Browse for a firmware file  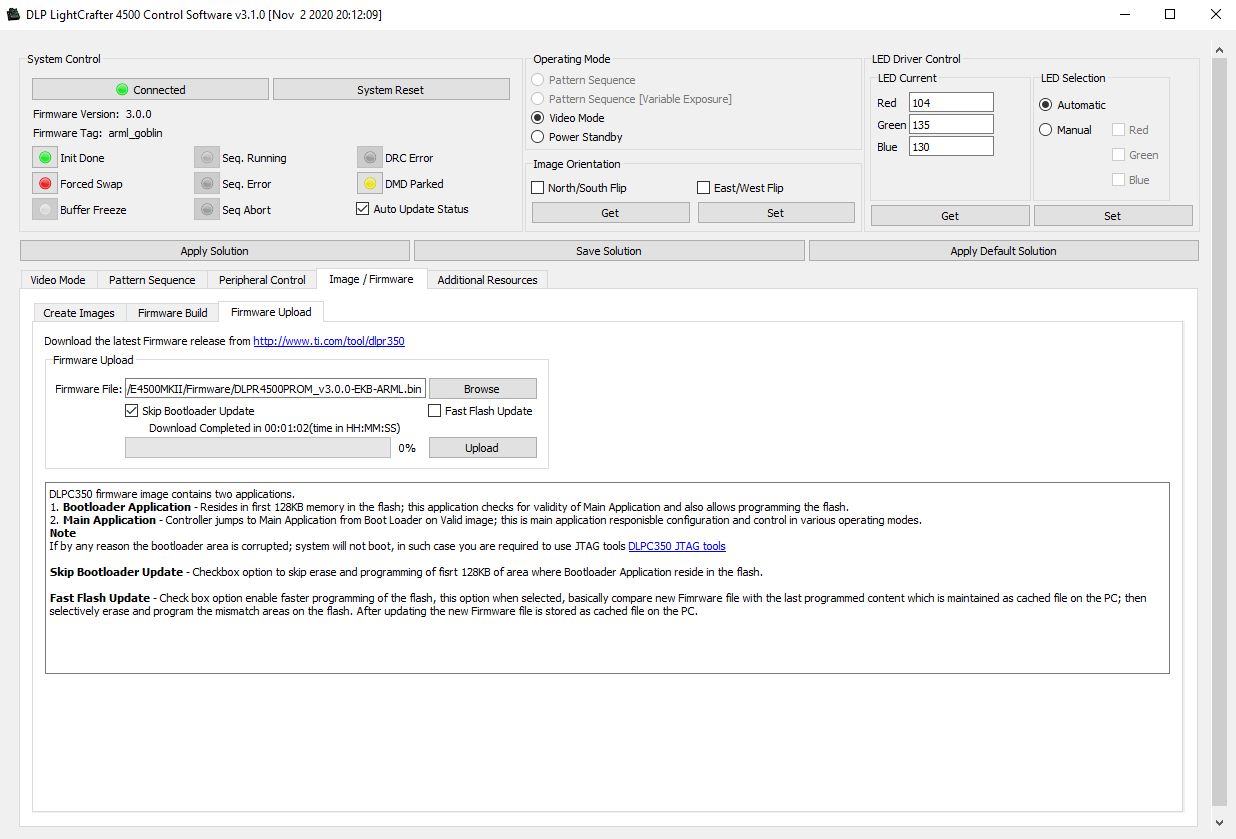click(x=482, y=389)
